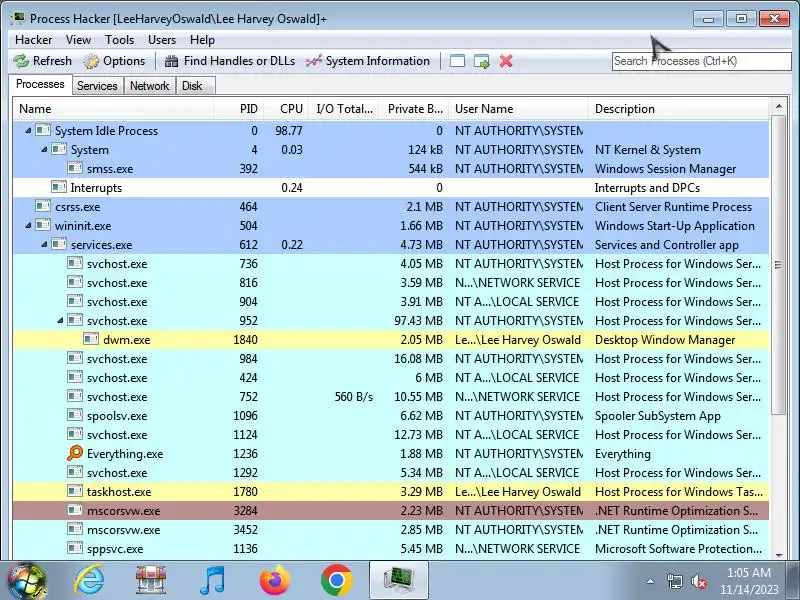Viewport: 800px width, 600px height.
Task: Open the Windows Start button
Action: [x=26, y=581]
